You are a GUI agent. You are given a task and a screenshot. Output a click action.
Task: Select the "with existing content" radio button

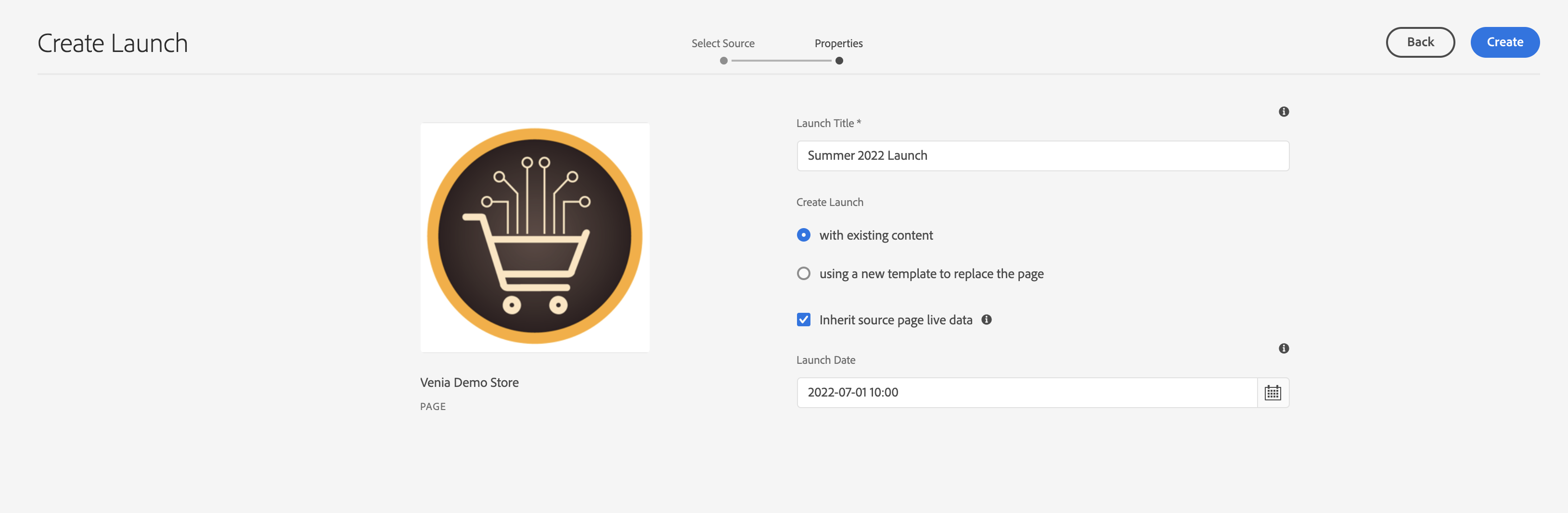(803, 235)
